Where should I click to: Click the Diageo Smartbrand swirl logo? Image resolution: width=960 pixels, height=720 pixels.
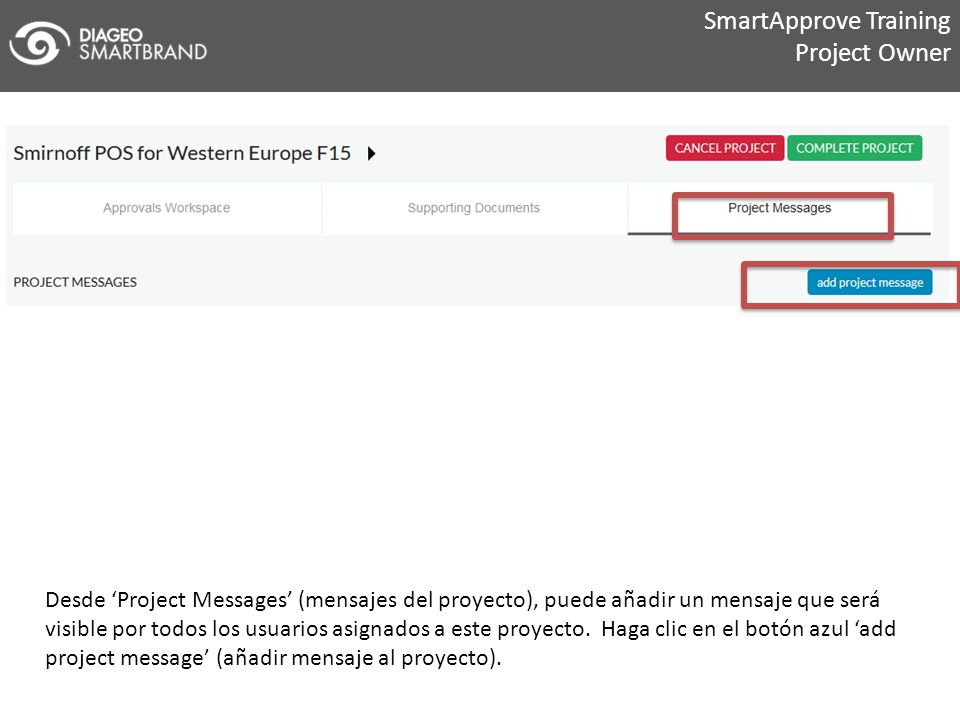tap(39, 43)
